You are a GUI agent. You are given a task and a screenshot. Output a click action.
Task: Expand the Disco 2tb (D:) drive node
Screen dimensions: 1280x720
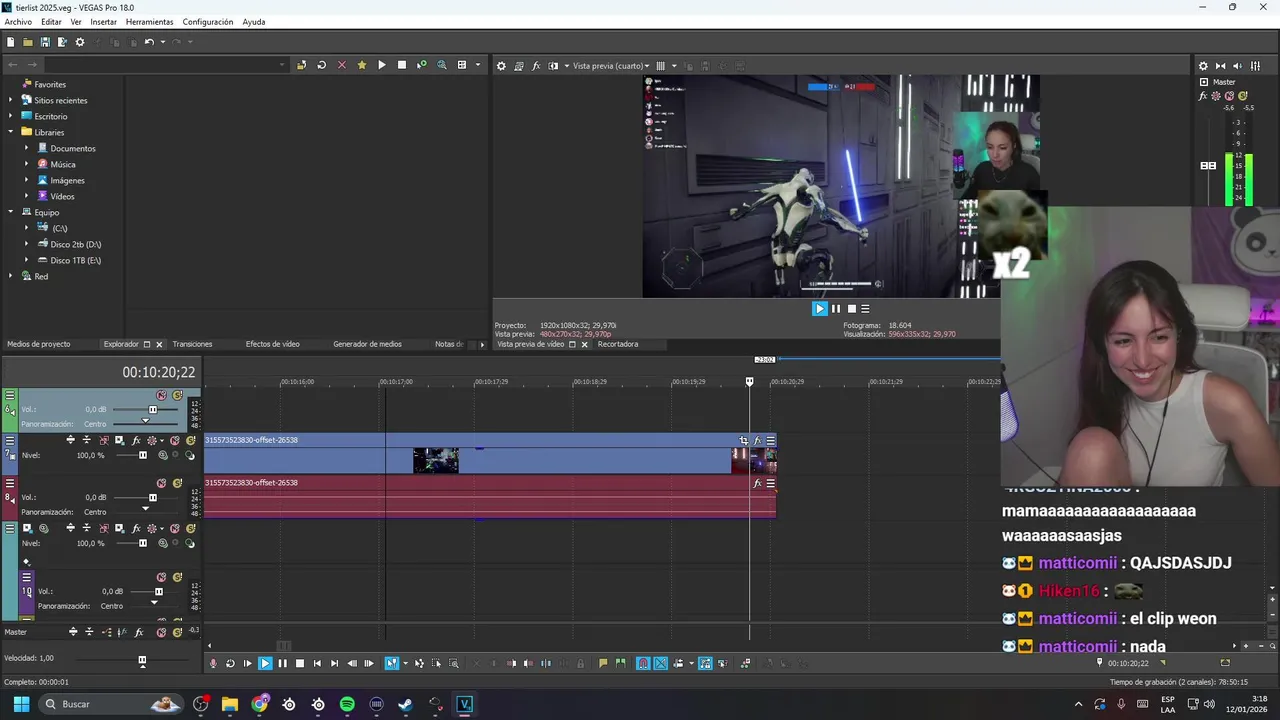pos(27,244)
